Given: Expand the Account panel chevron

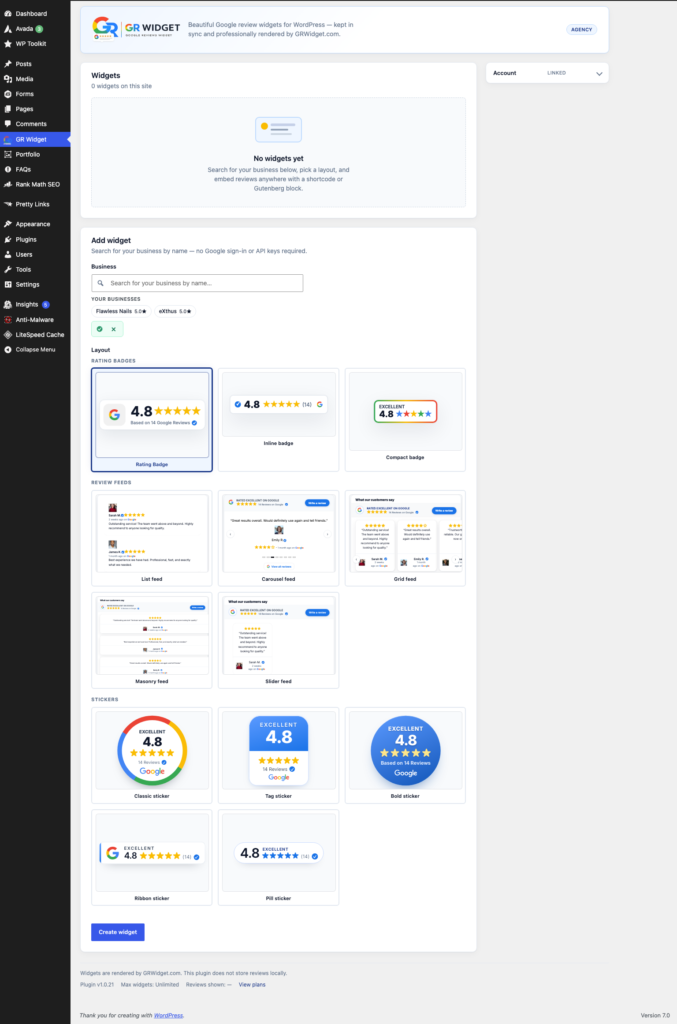Looking at the screenshot, I should click(x=599, y=74).
